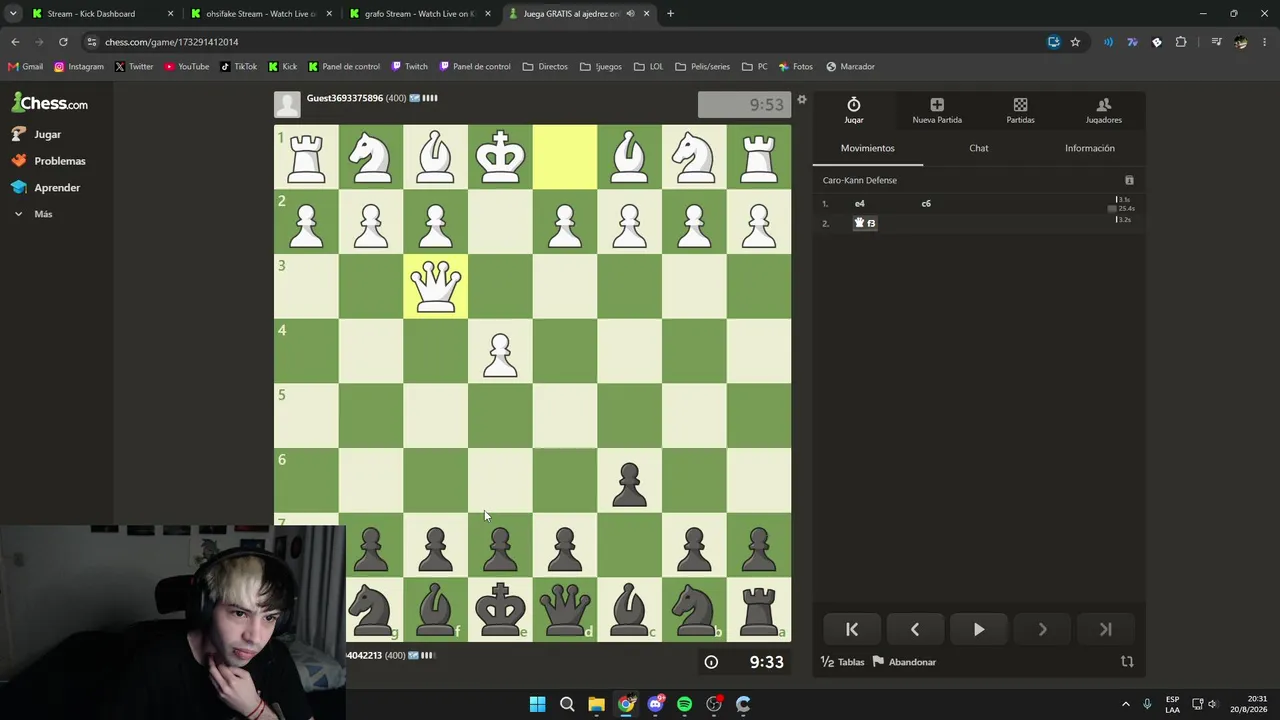Expand the Más menu
Viewport: 1280px width, 720px height.
(x=42, y=214)
